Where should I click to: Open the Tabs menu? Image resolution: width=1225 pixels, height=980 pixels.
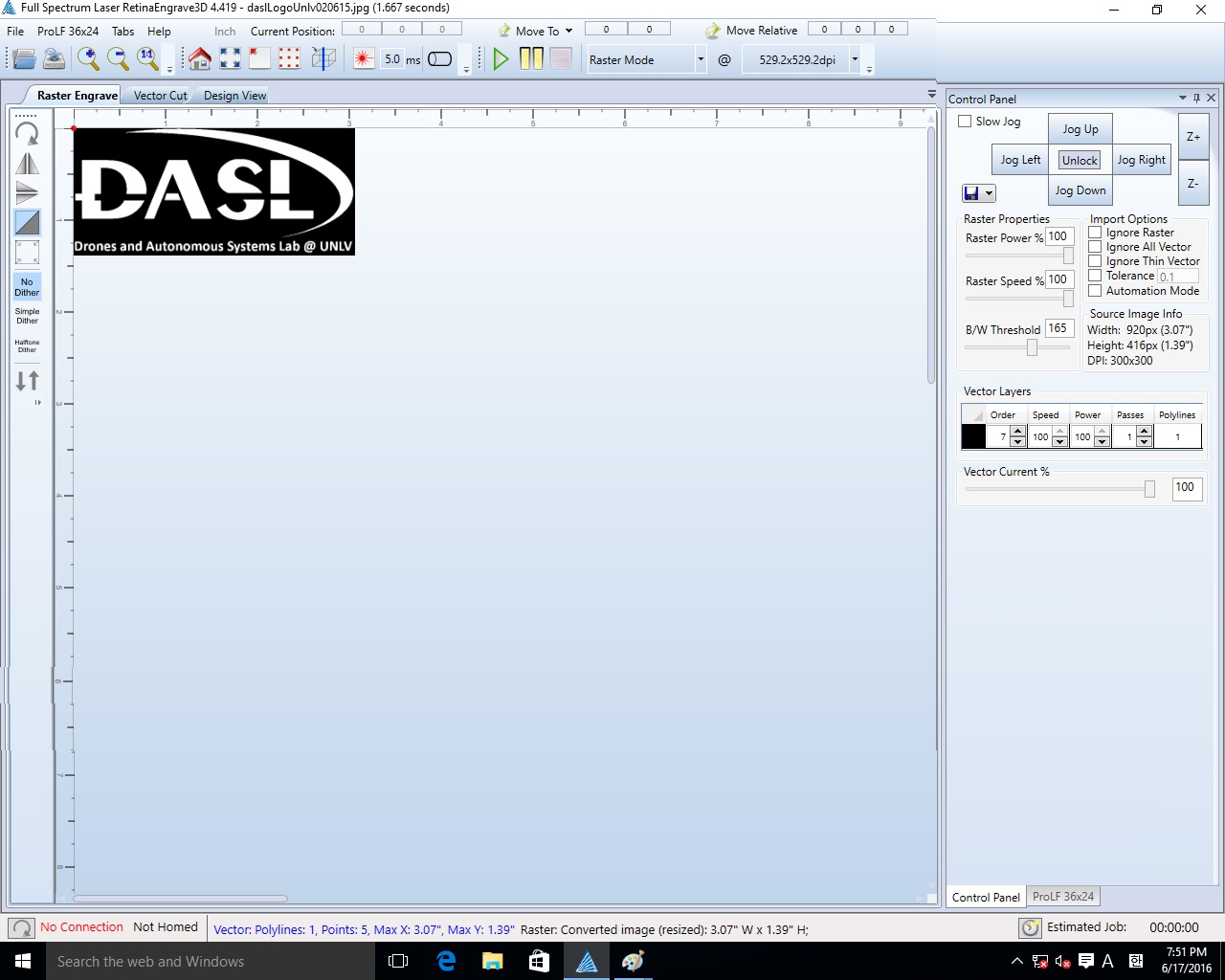pyautogui.click(x=123, y=31)
